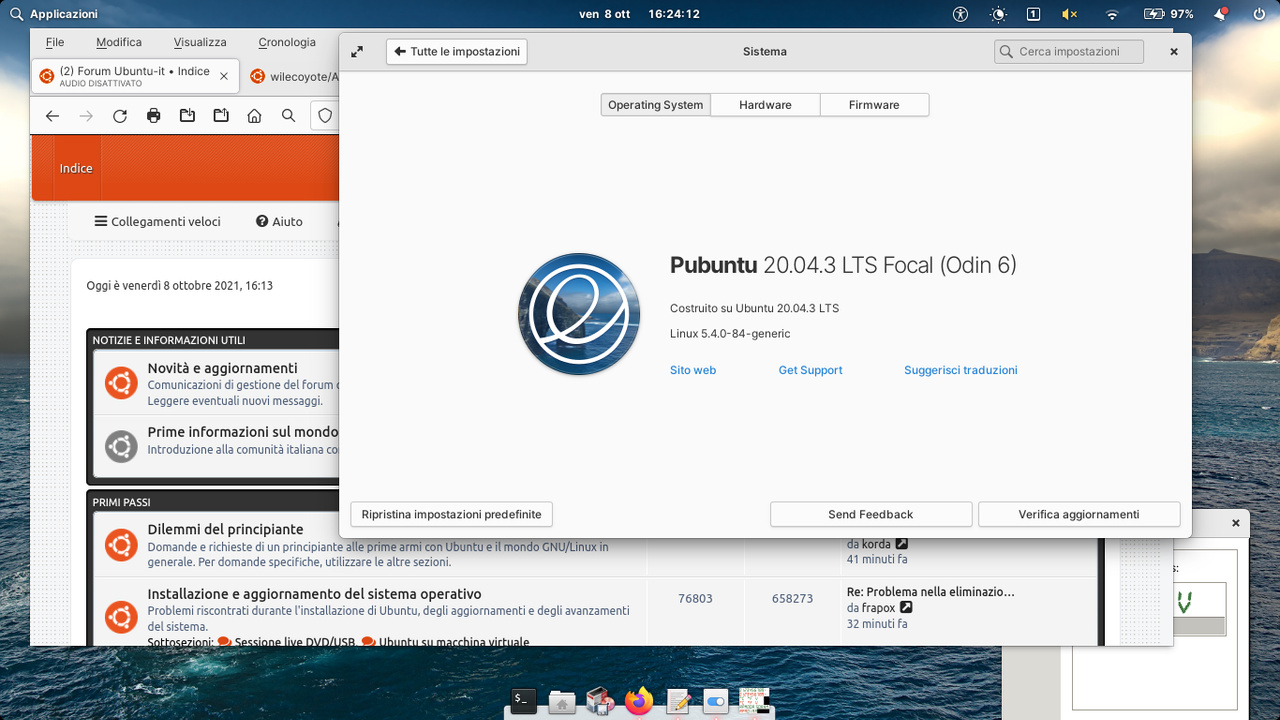
Task: Jump to last post icon after frapox
Action: (x=906, y=607)
